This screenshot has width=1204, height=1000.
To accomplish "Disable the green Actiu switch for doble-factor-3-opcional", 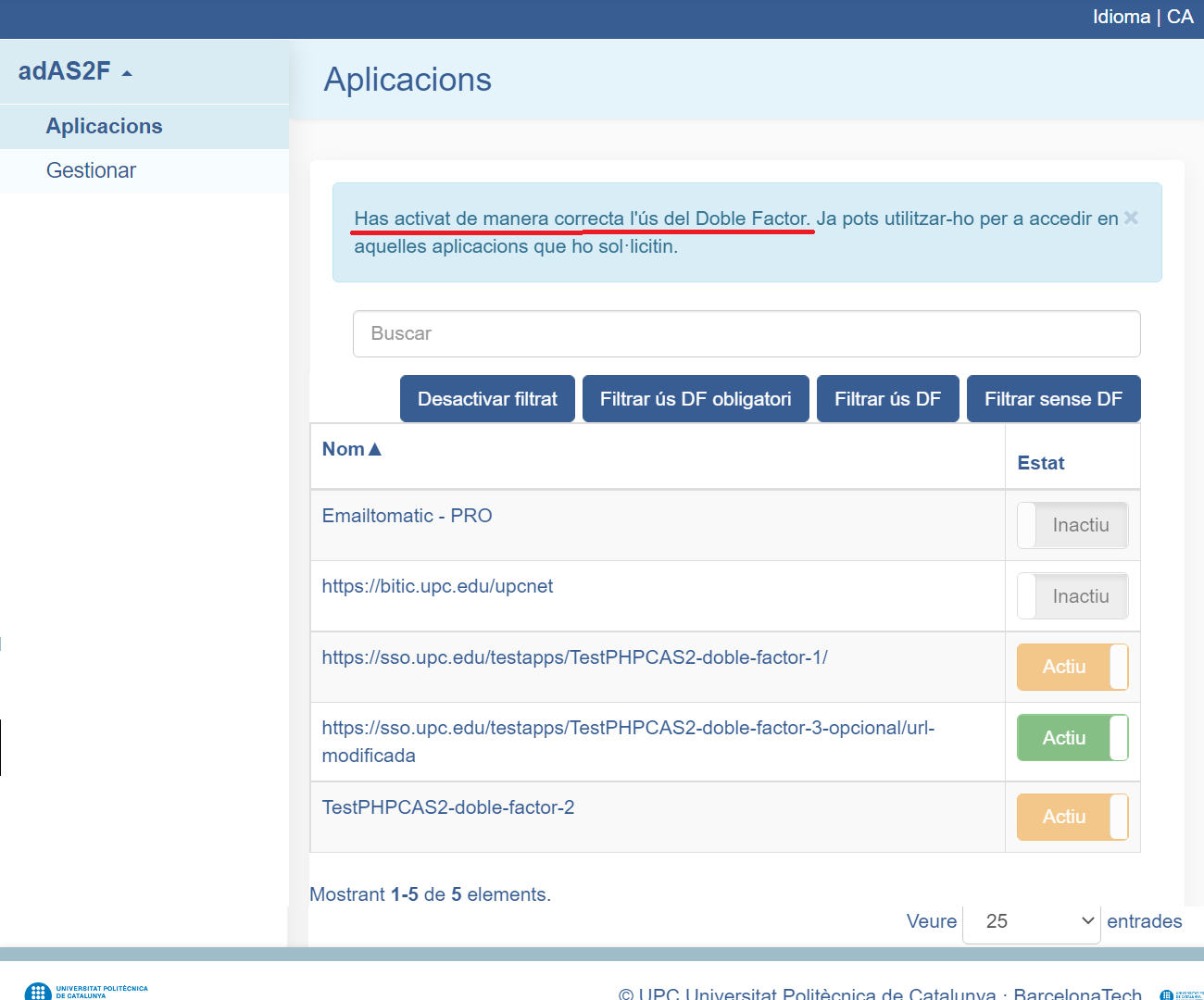I will pyautogui.click(x=1072, y=738).
